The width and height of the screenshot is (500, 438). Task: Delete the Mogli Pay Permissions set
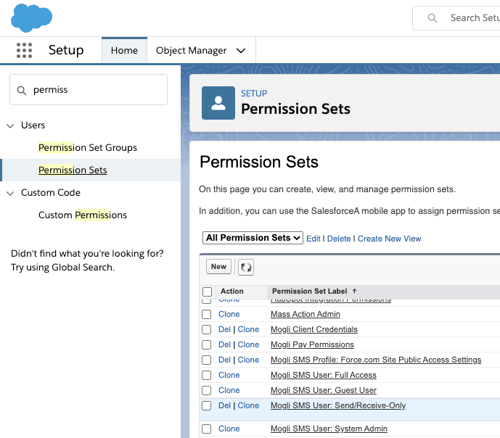(225, 345)
